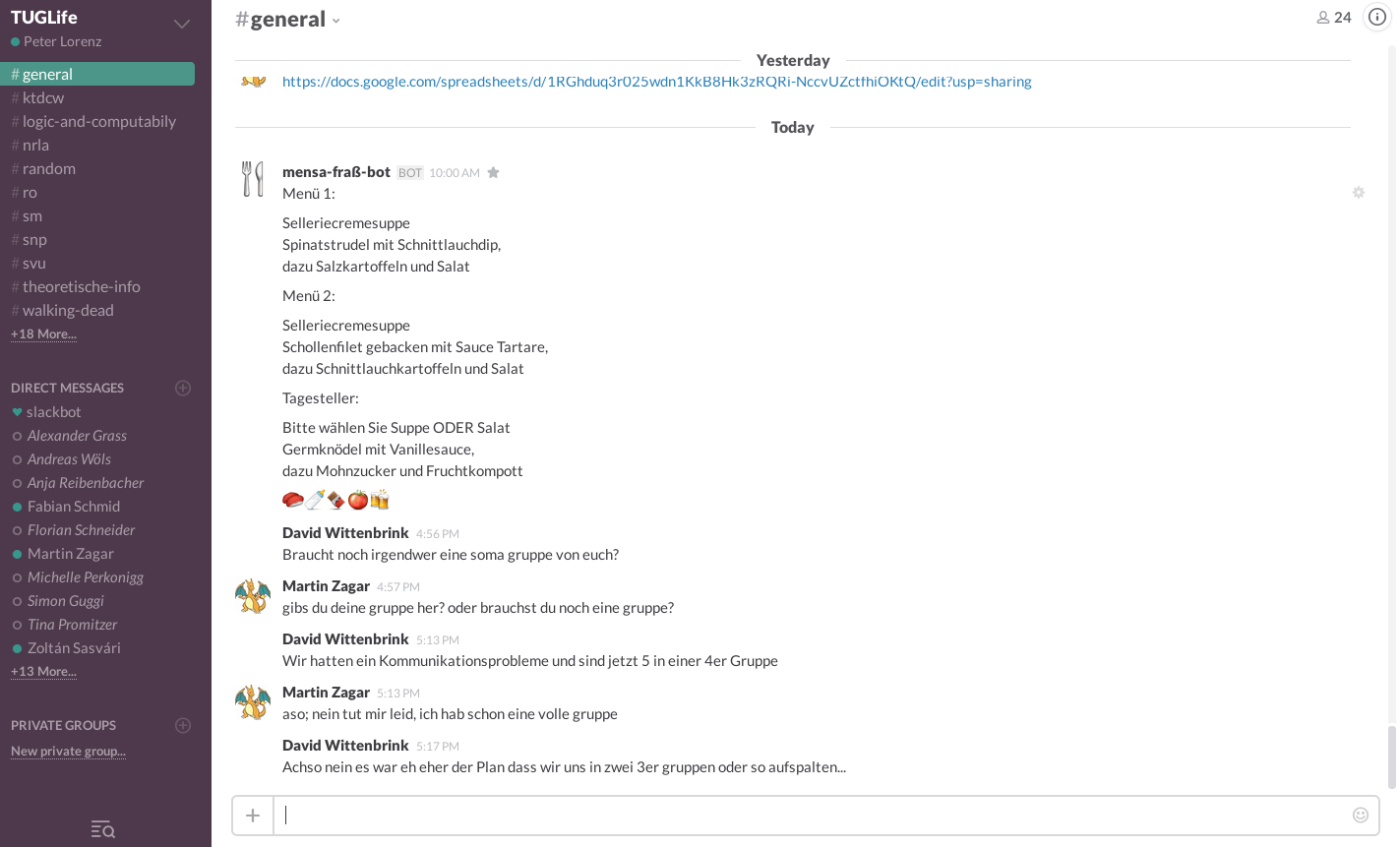Expand the +18 More channels list
This screenshot has height=847, width=1400.
(43, 333)
